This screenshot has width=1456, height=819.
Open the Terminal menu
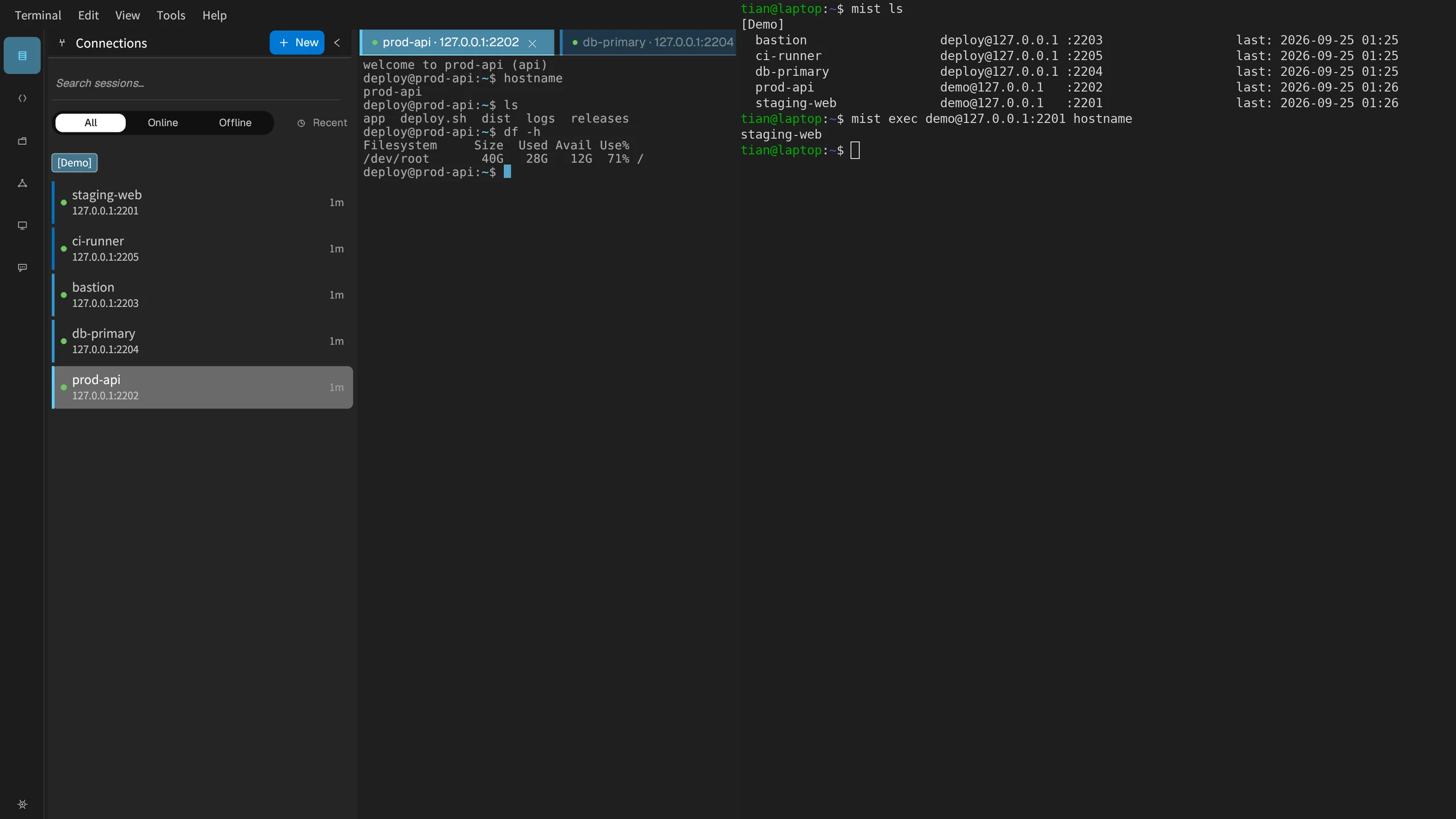38,15
